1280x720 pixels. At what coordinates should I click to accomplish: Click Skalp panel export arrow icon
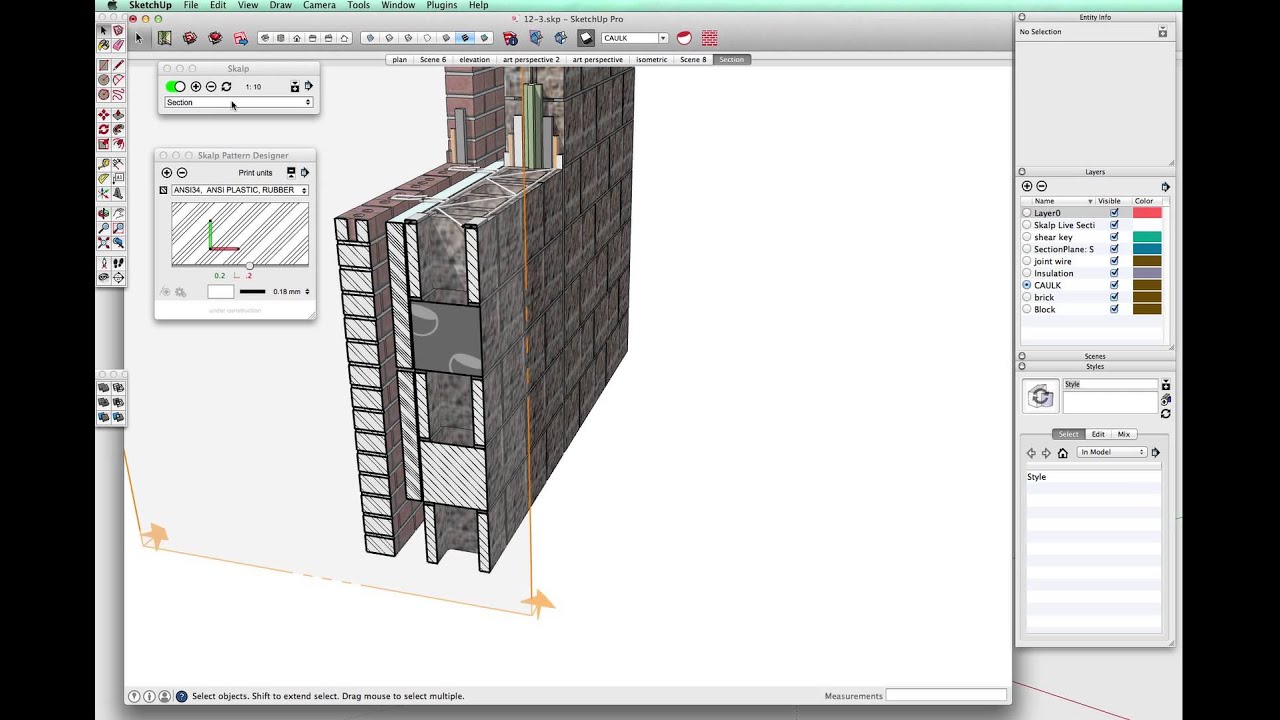point(308,86)
